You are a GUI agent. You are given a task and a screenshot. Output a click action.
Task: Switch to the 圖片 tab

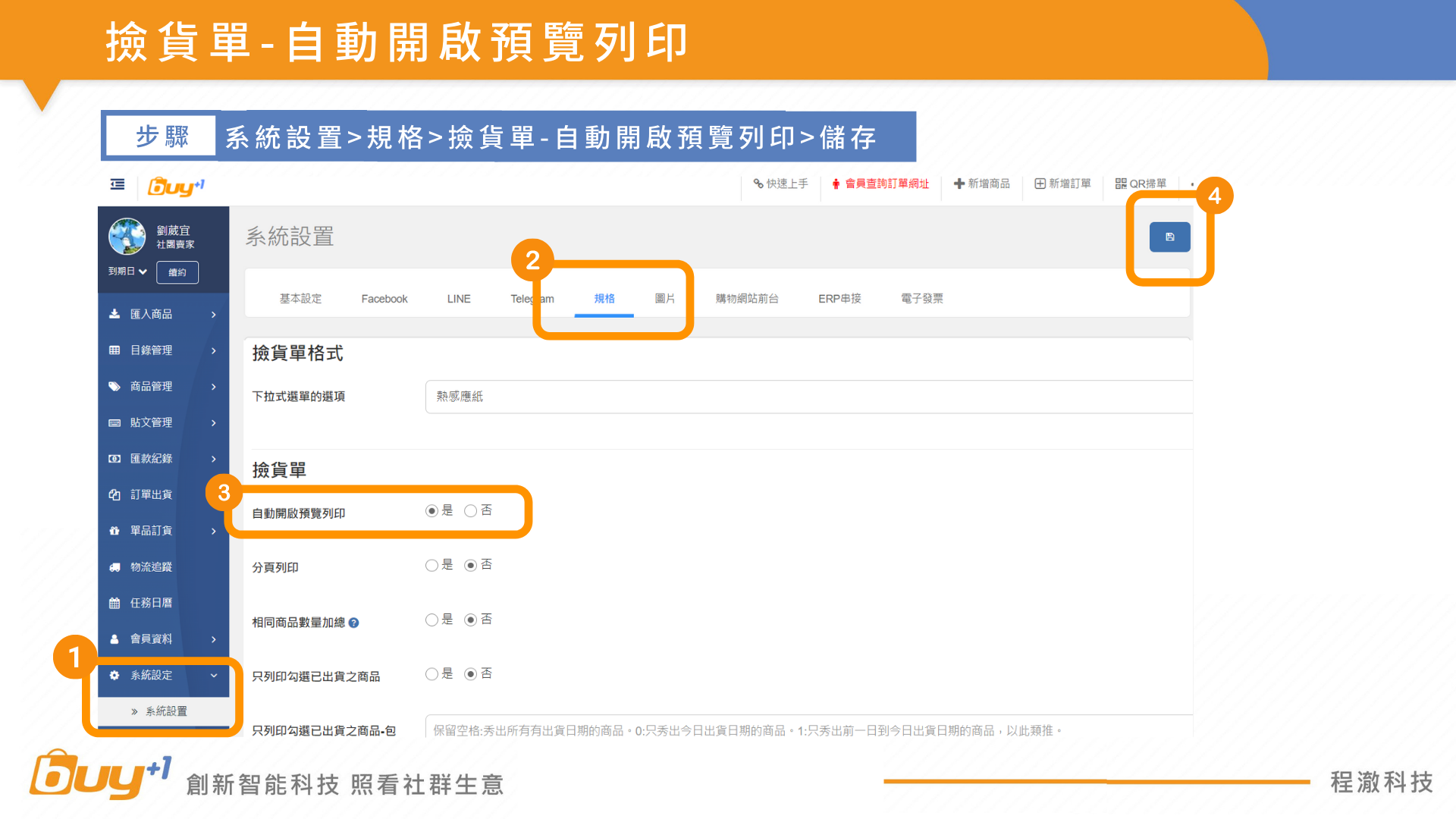(664, 299)
